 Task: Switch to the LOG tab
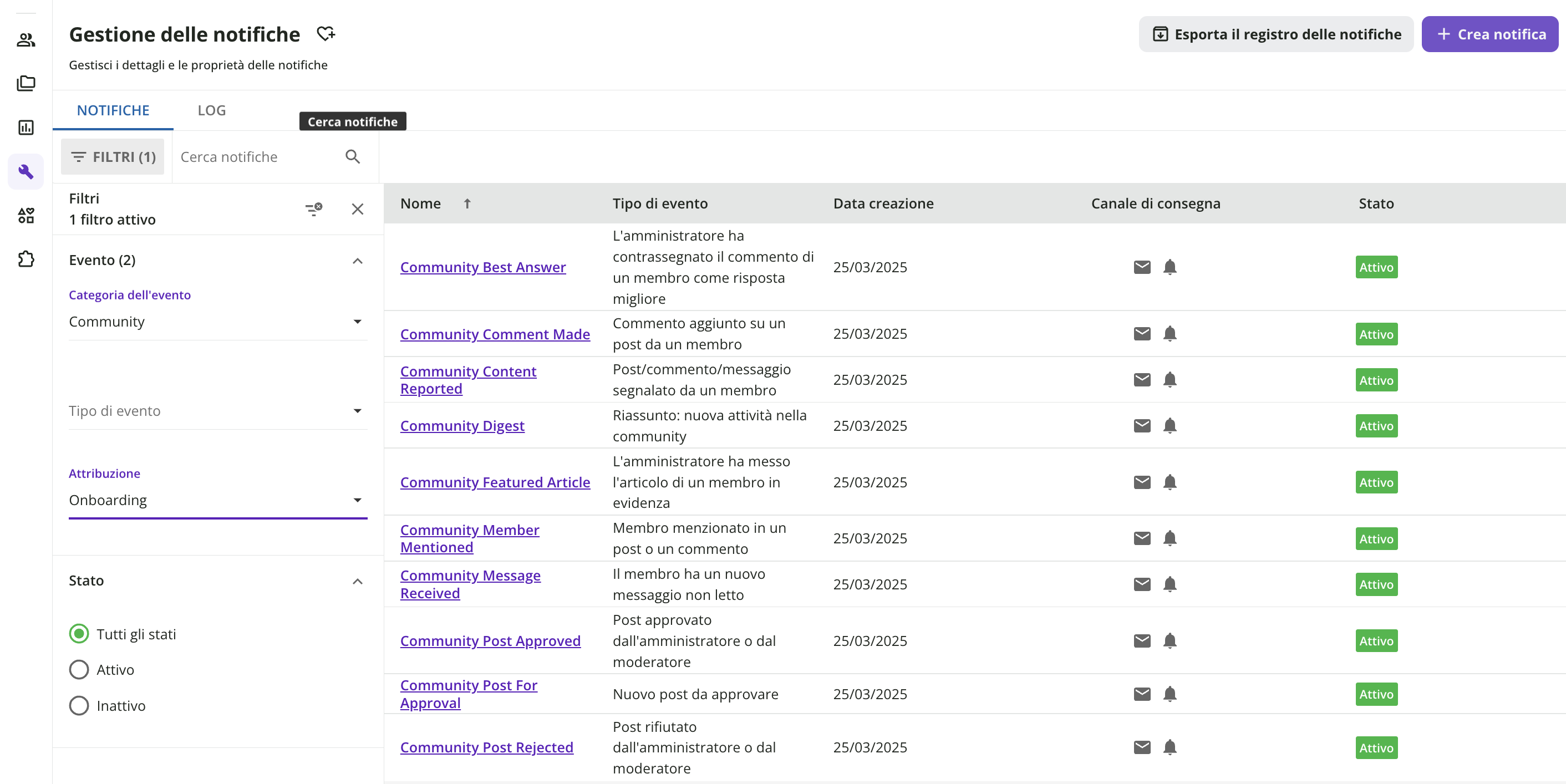[212, 110]
